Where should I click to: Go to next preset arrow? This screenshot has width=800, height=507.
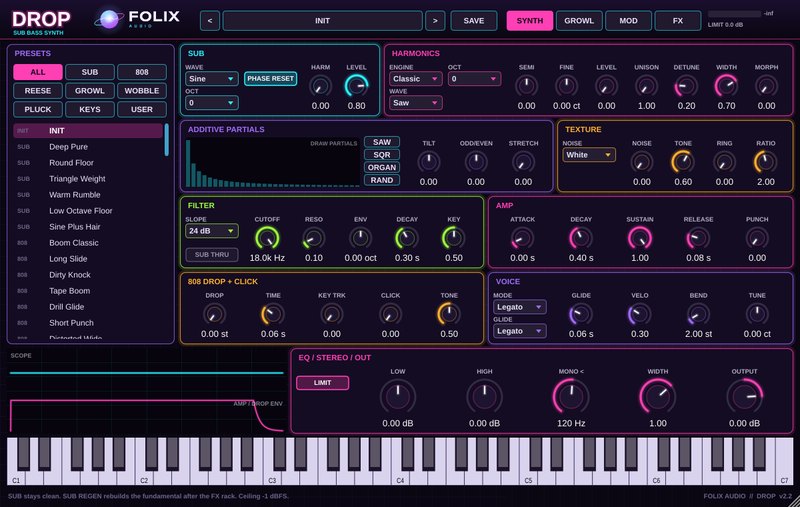coord(435,21)
